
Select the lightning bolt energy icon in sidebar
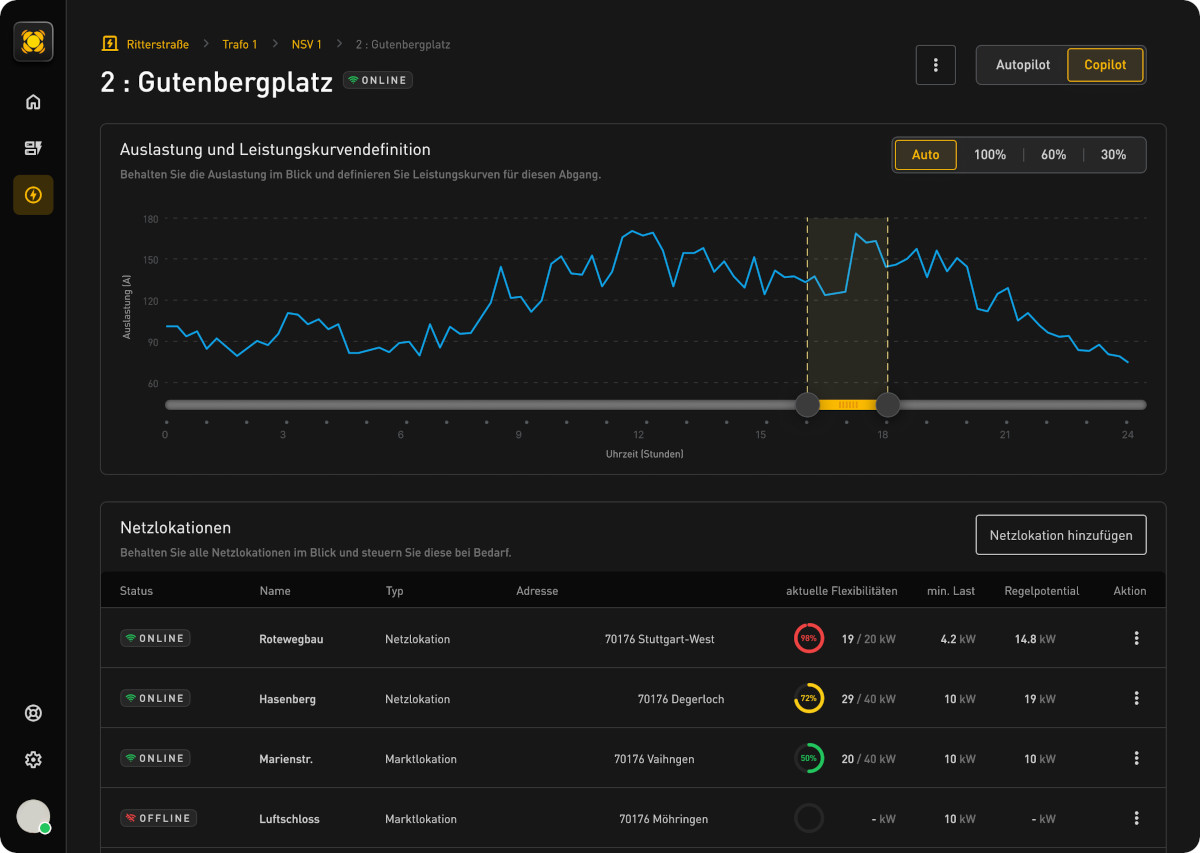(33, 195)
